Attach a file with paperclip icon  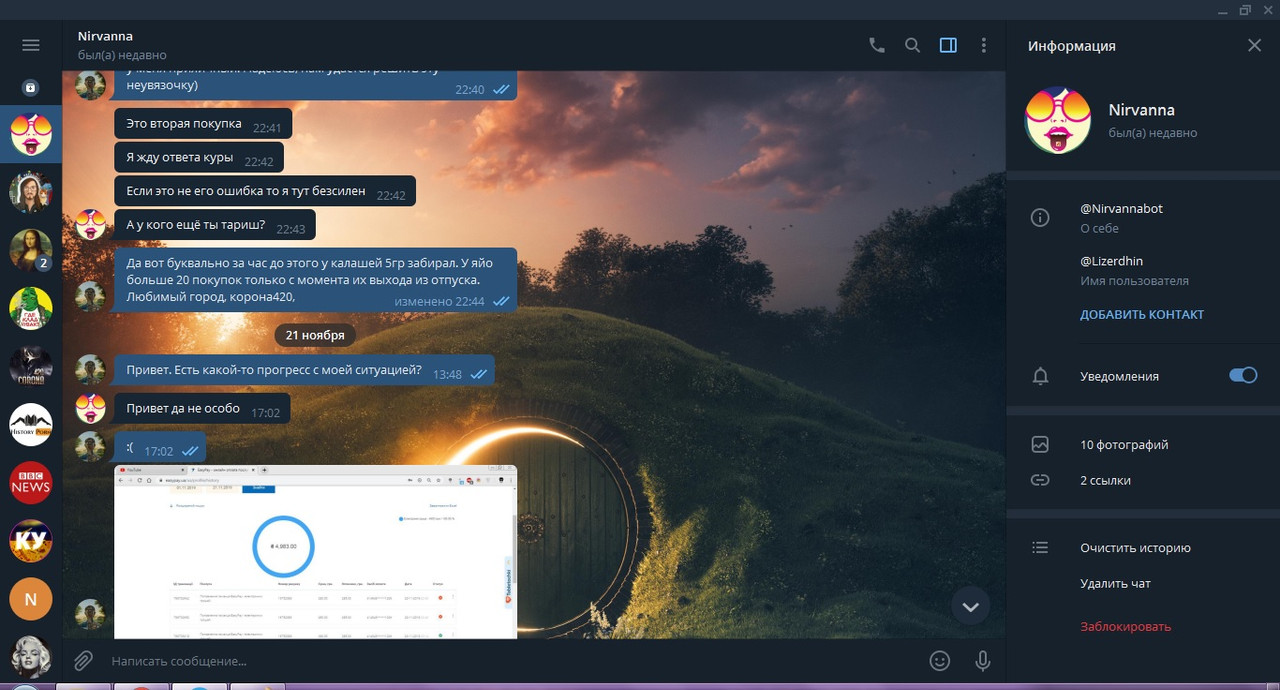[84, 660]
